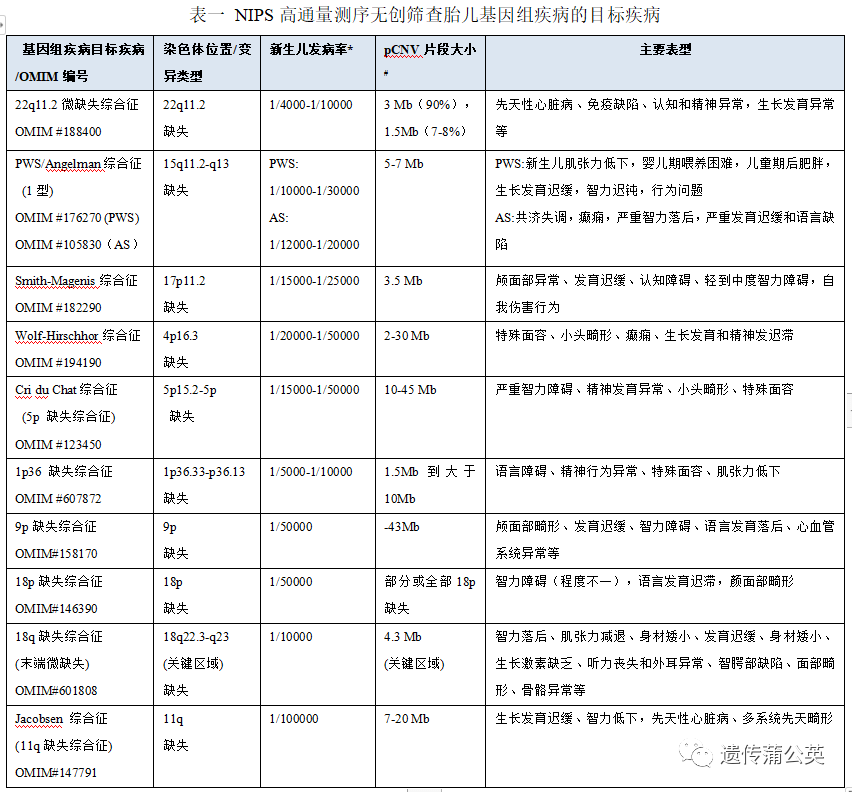This screenshot has width=852, height=792.
Task: Click the "Jacobsen 综合征" disease name
Action: tap(61, 719)
